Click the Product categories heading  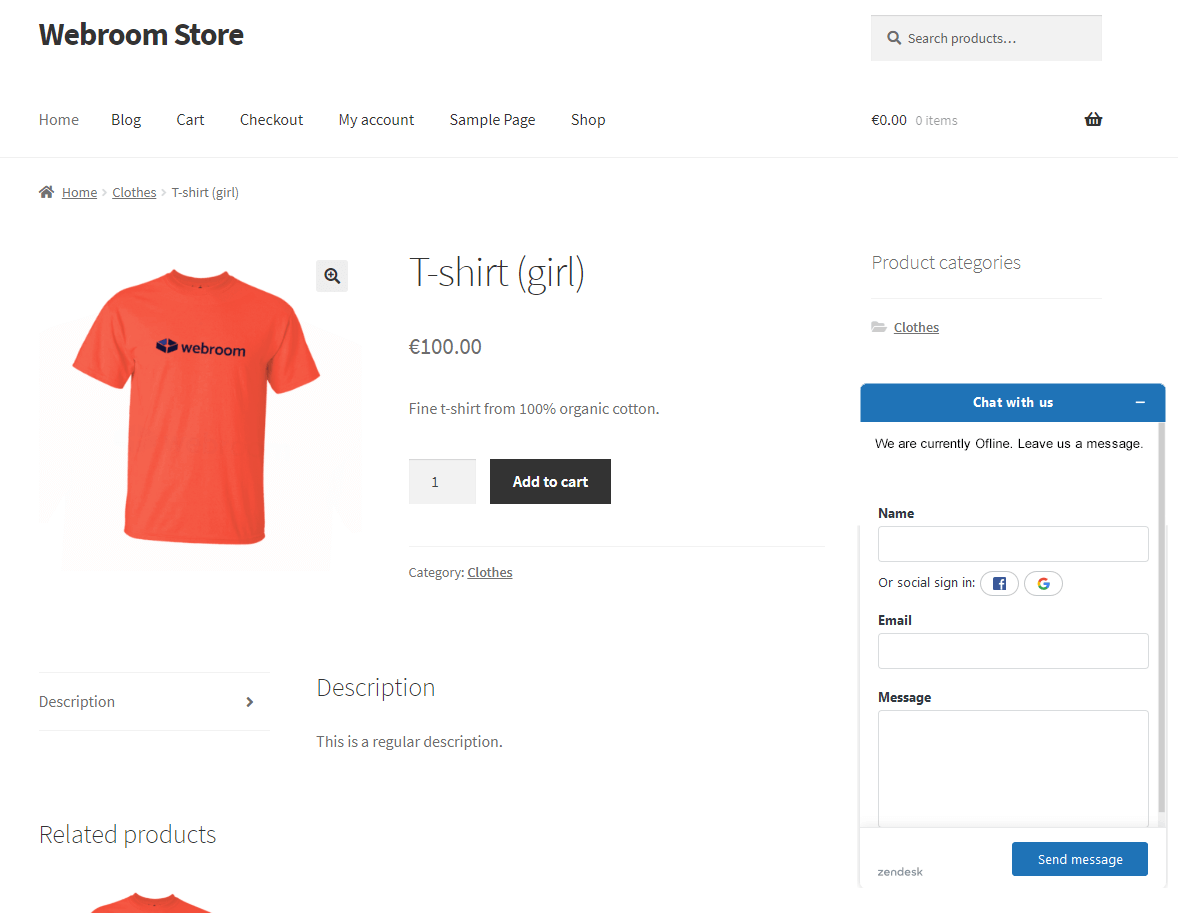946,262
